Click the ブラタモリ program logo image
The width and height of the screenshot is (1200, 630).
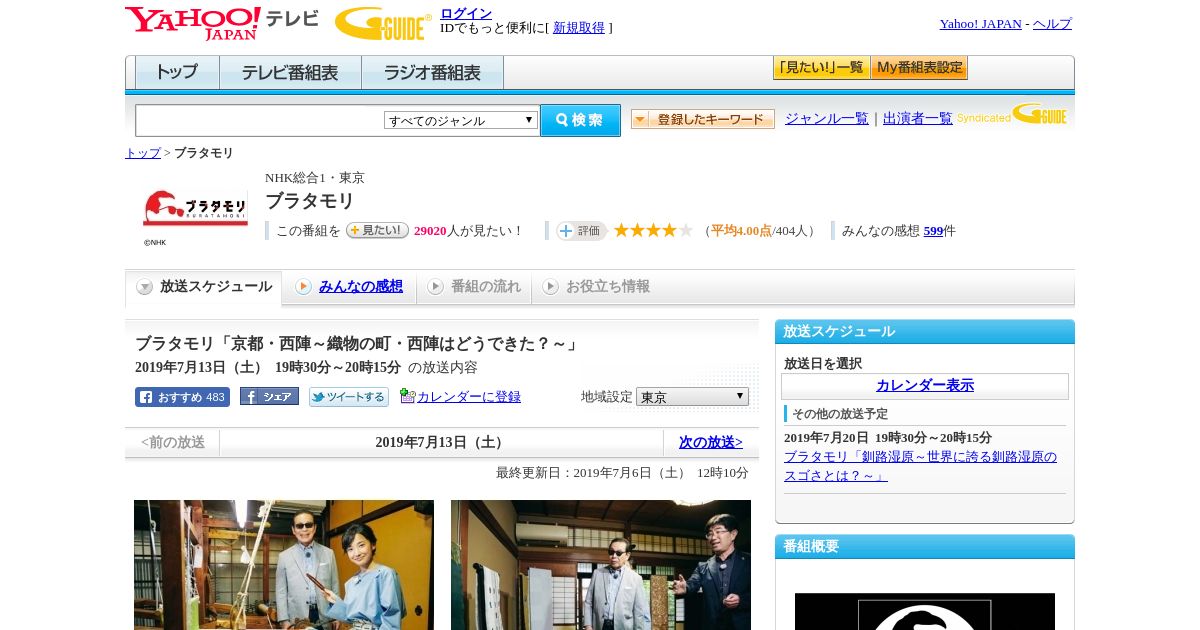click(195, 208)
